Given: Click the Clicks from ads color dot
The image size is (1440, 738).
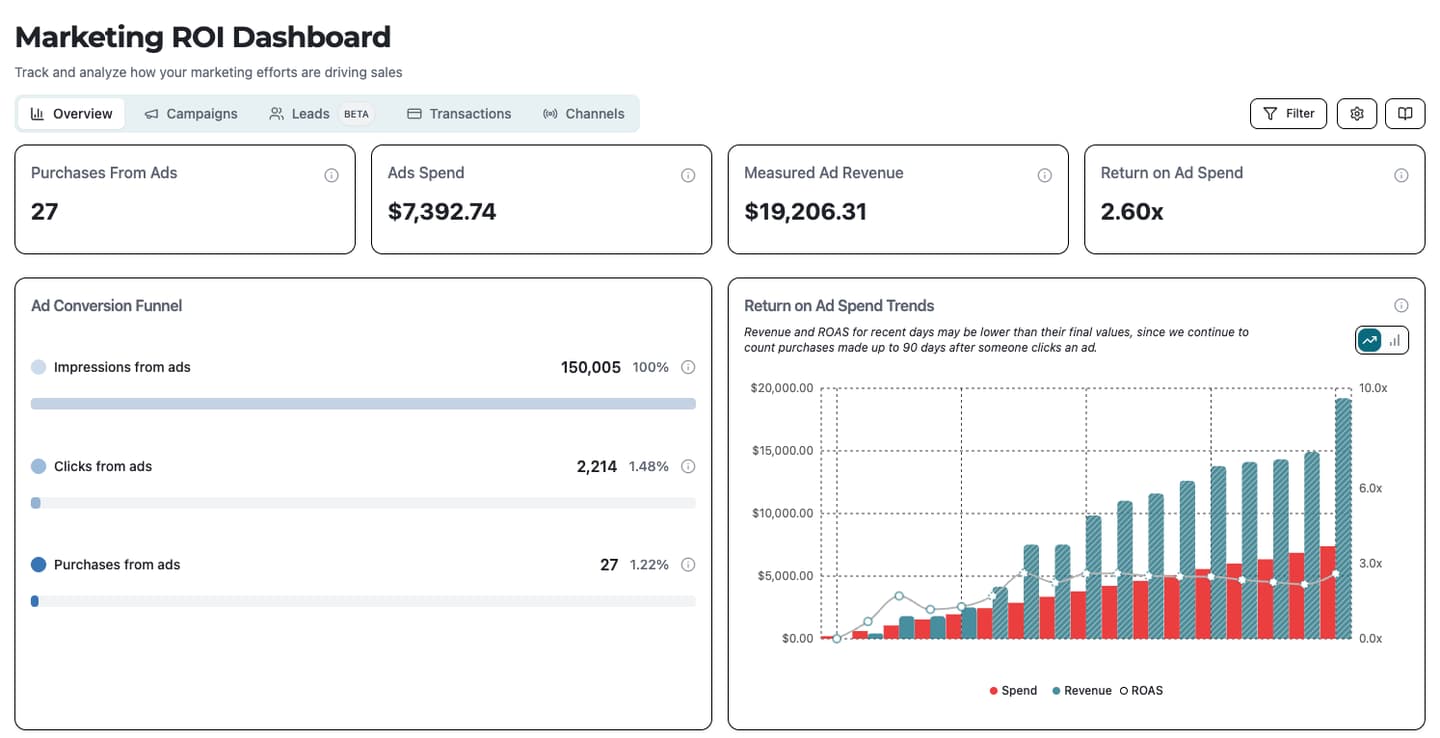Looking at the screenshot, I should 39,466.
